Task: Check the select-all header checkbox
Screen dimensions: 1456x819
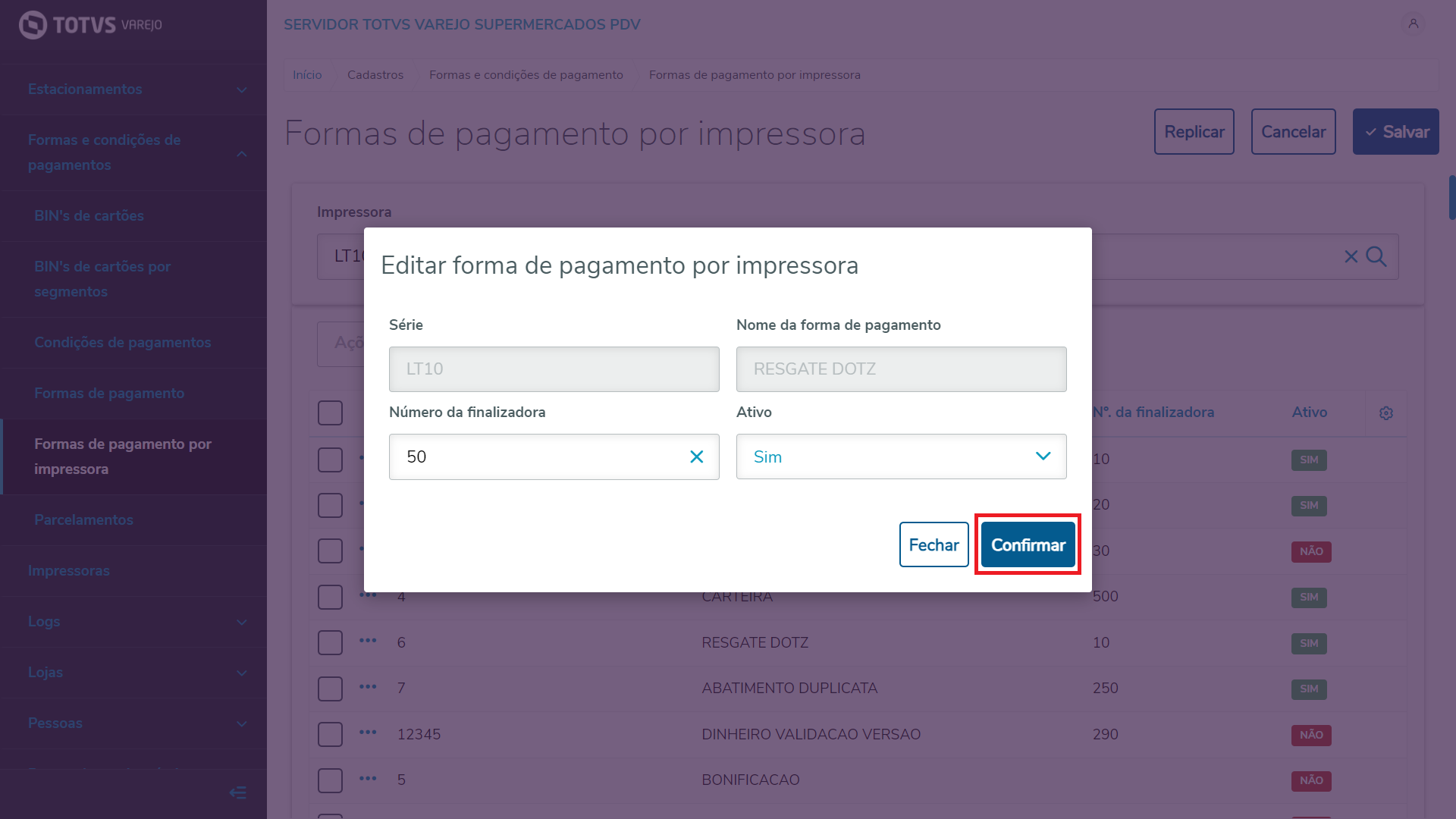Action: 330,413
